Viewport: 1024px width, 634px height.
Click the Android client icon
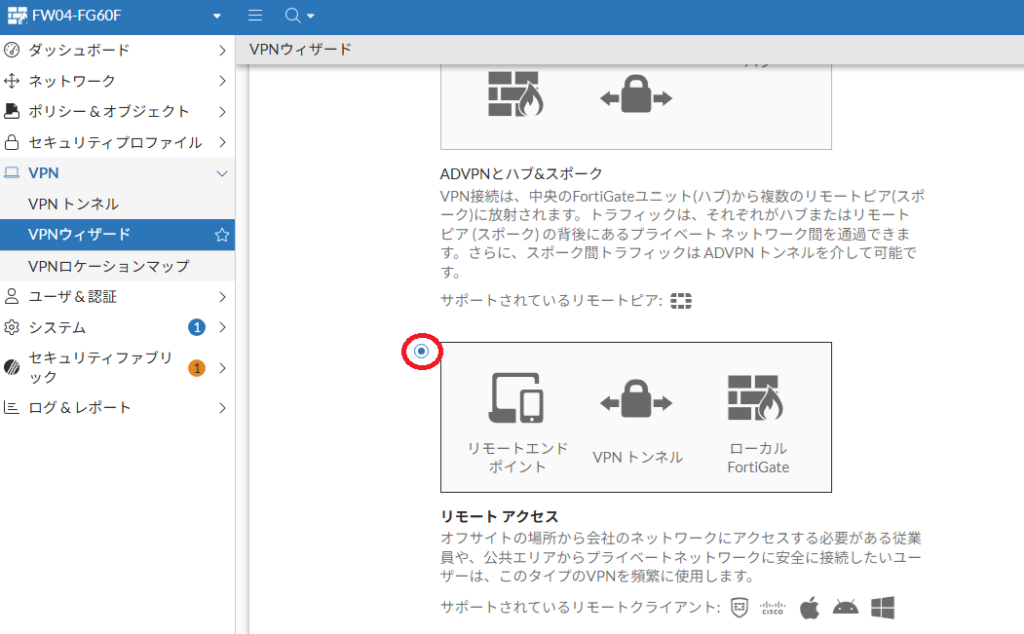click(x=846, y=608)
